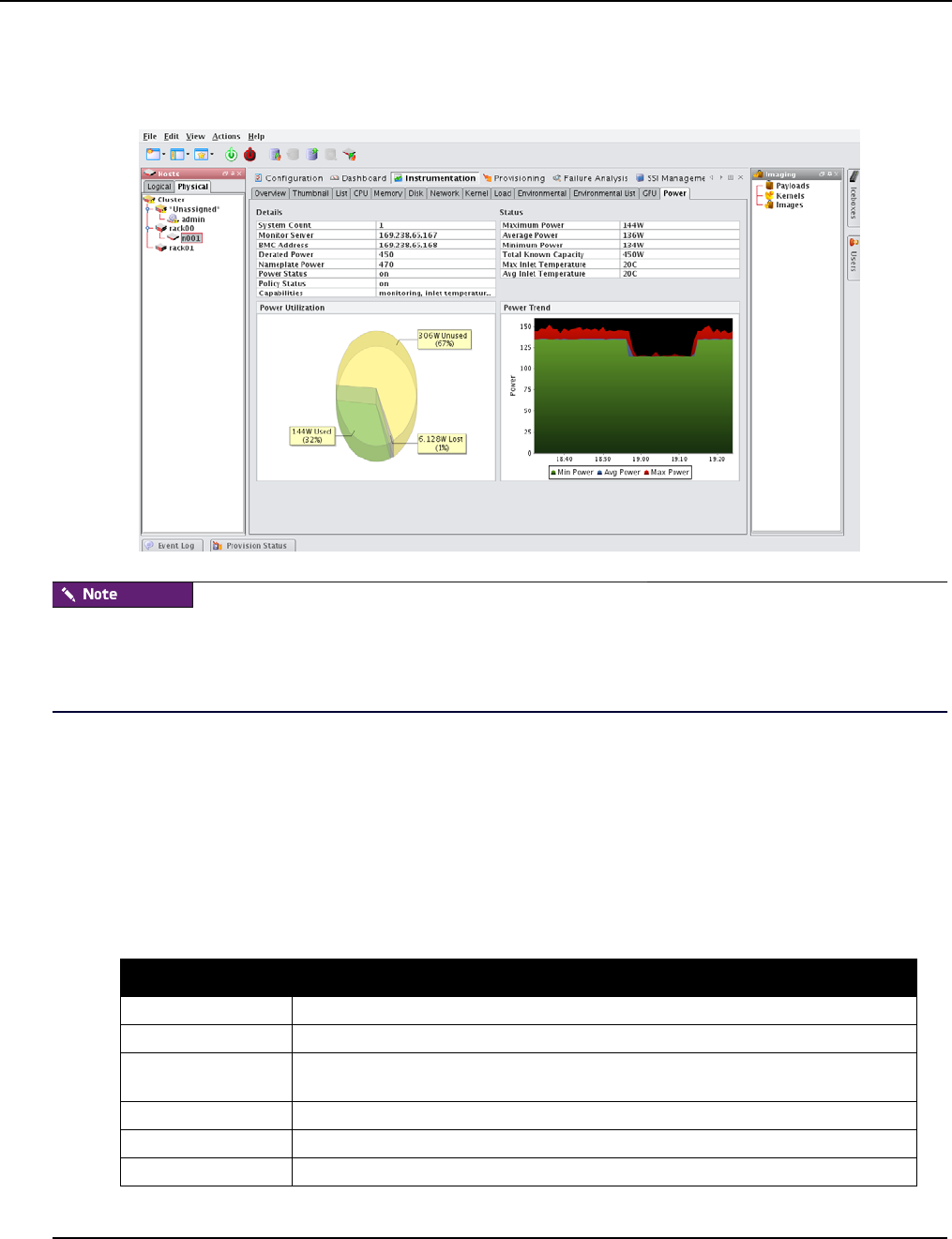Open the Provisioning tab
Viewport: 952px width, 1239px height.
514,178
